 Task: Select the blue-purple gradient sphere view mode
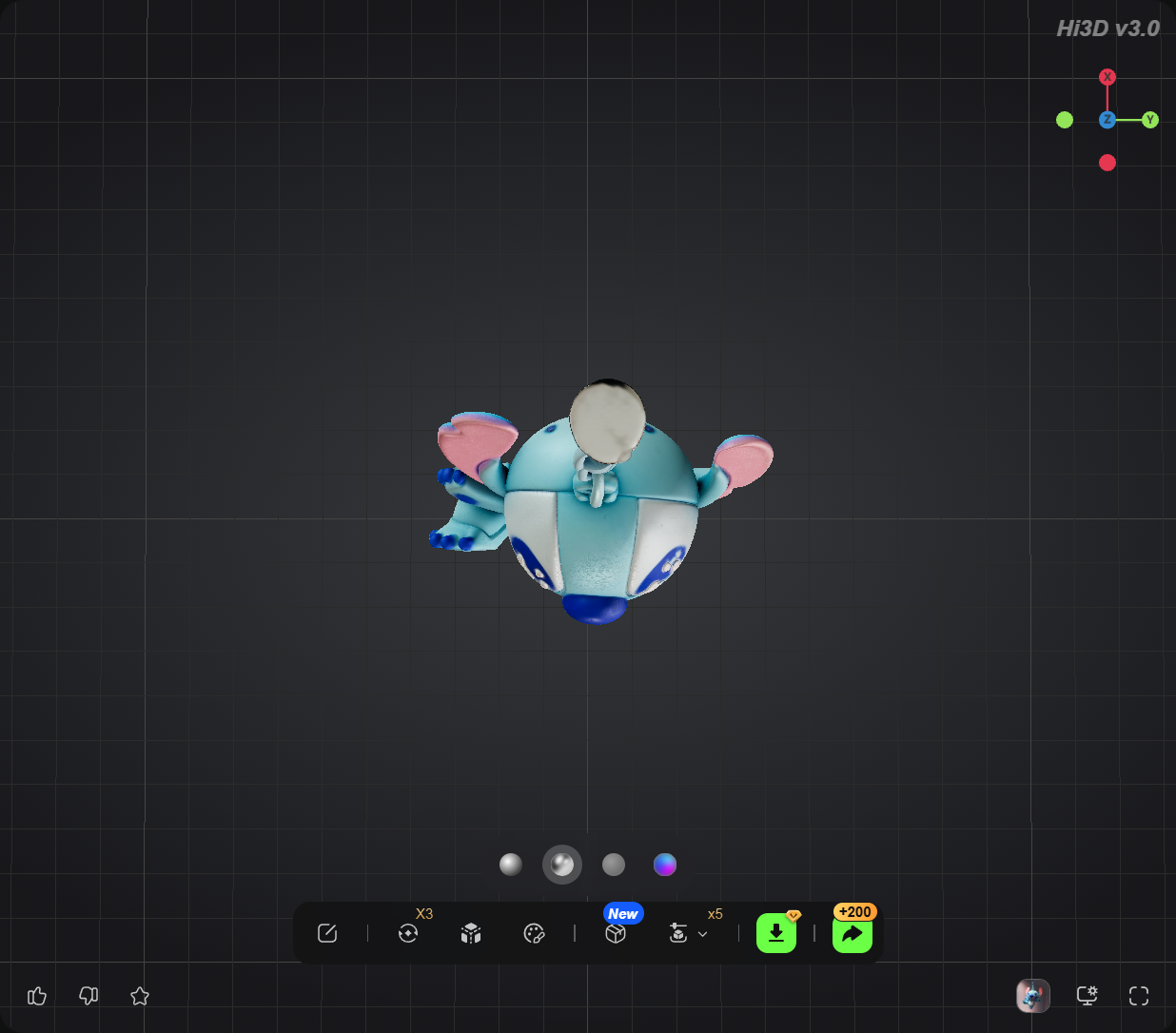tap(665, 865)
